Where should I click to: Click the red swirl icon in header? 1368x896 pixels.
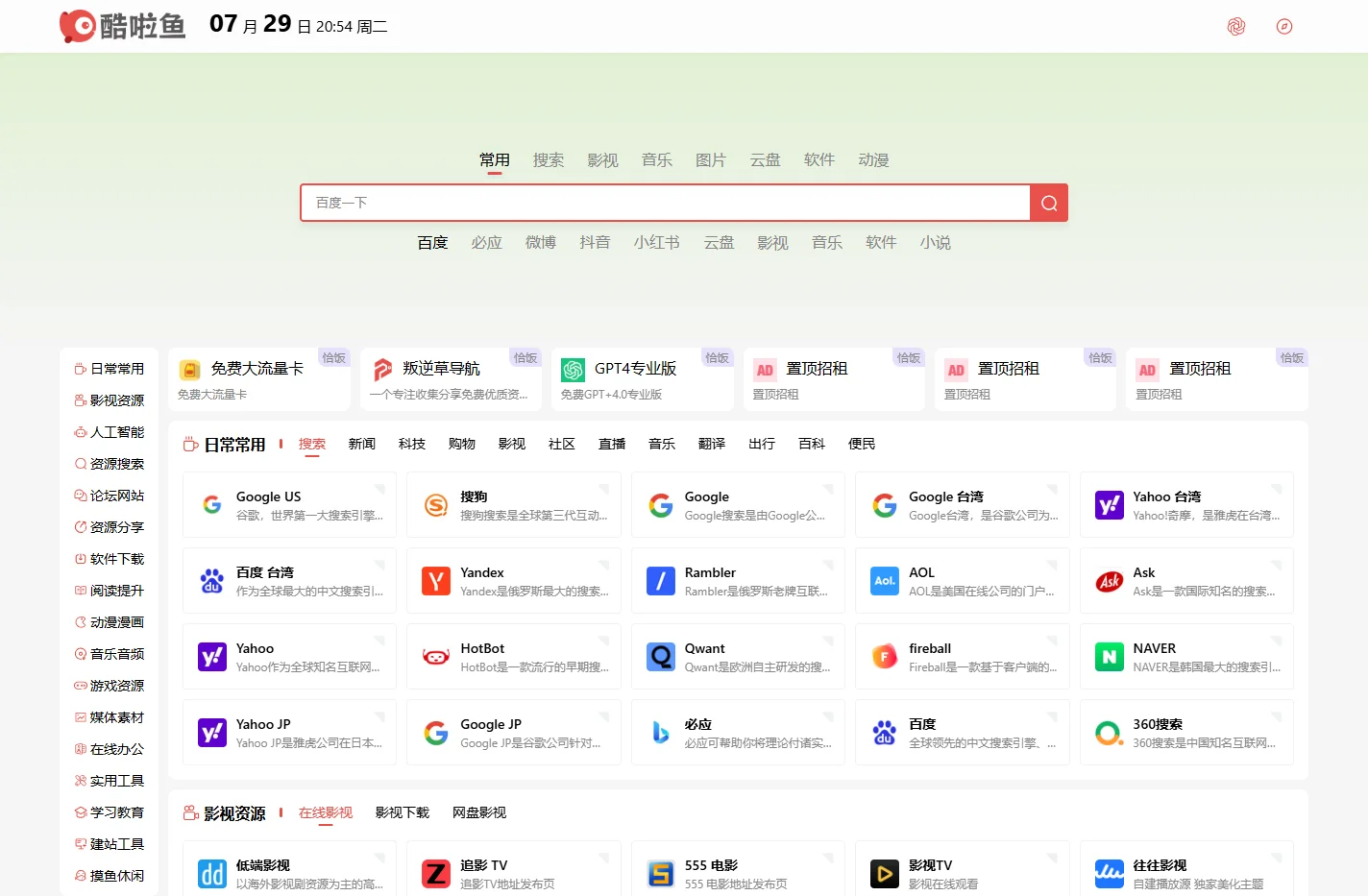pyautogui.click(x=1236, y=26)
